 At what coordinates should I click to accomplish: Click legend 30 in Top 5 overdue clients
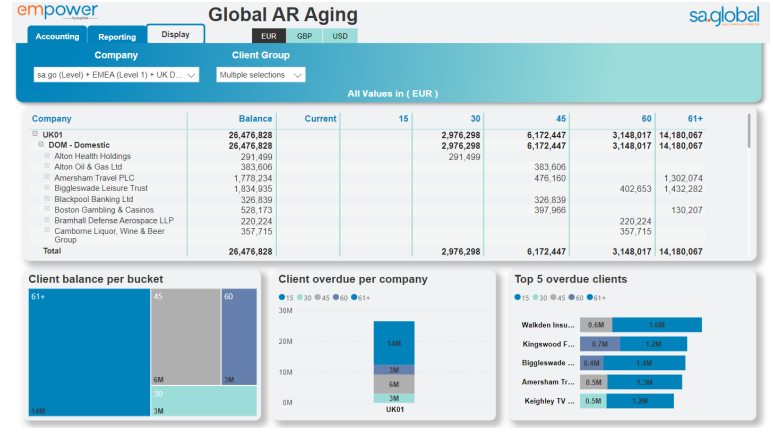coord(540,297)
